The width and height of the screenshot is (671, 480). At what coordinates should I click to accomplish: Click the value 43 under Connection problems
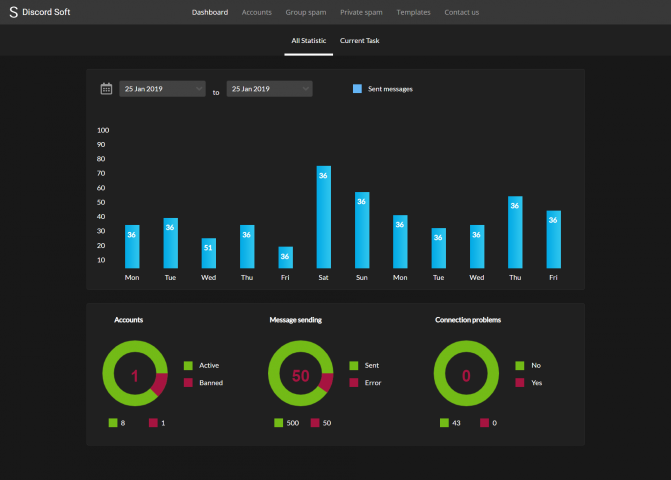point(456,423)
